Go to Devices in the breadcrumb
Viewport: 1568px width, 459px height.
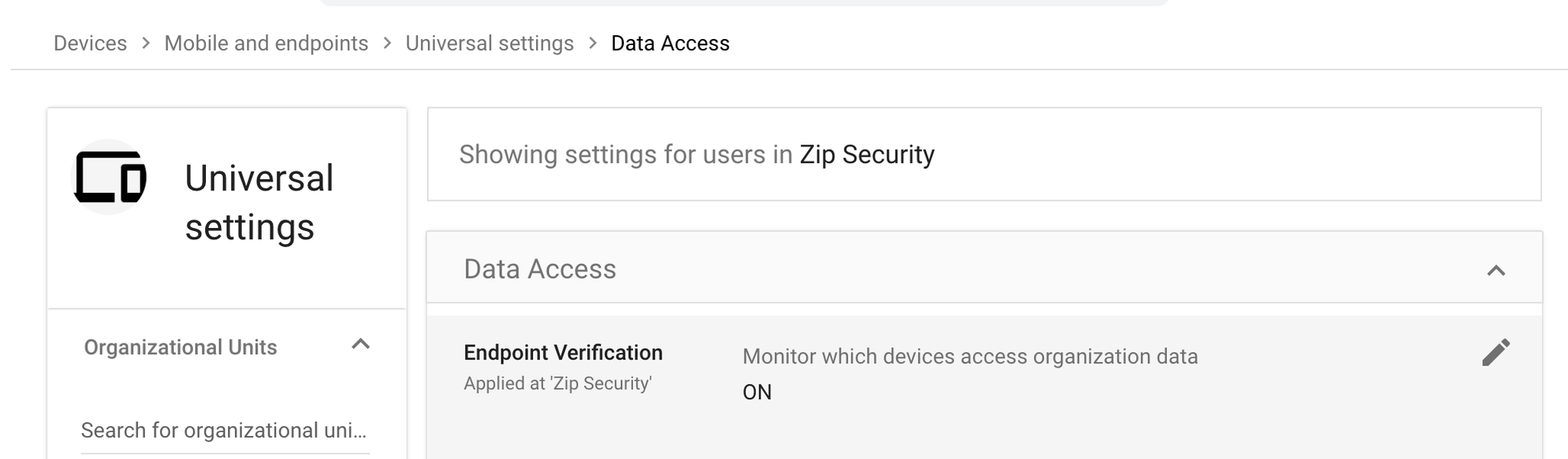click(90, 44)
